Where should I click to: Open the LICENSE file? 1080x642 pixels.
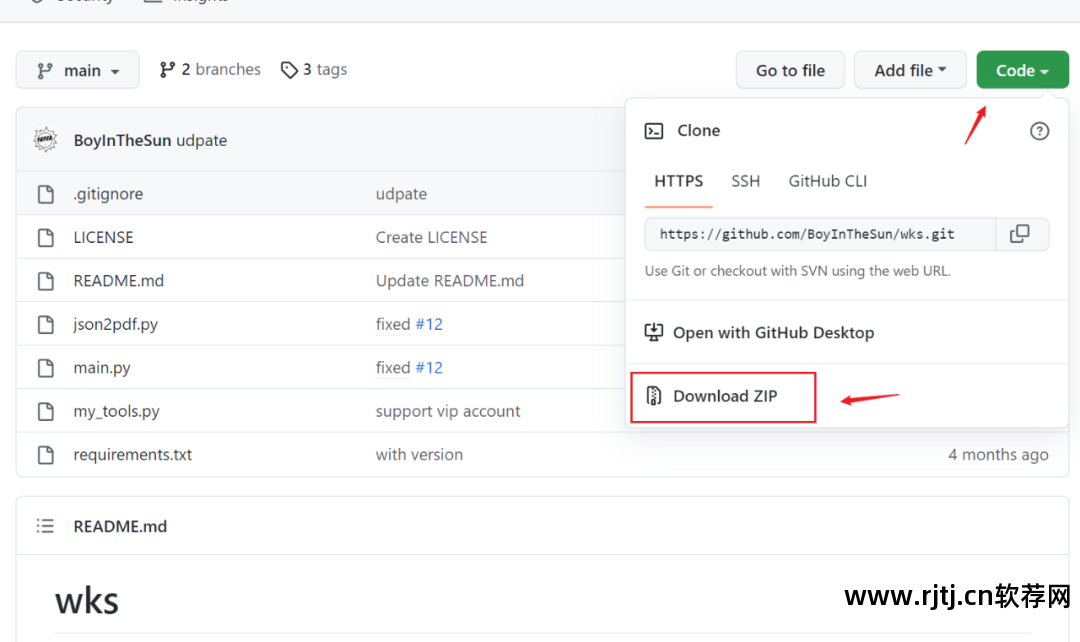103,238
